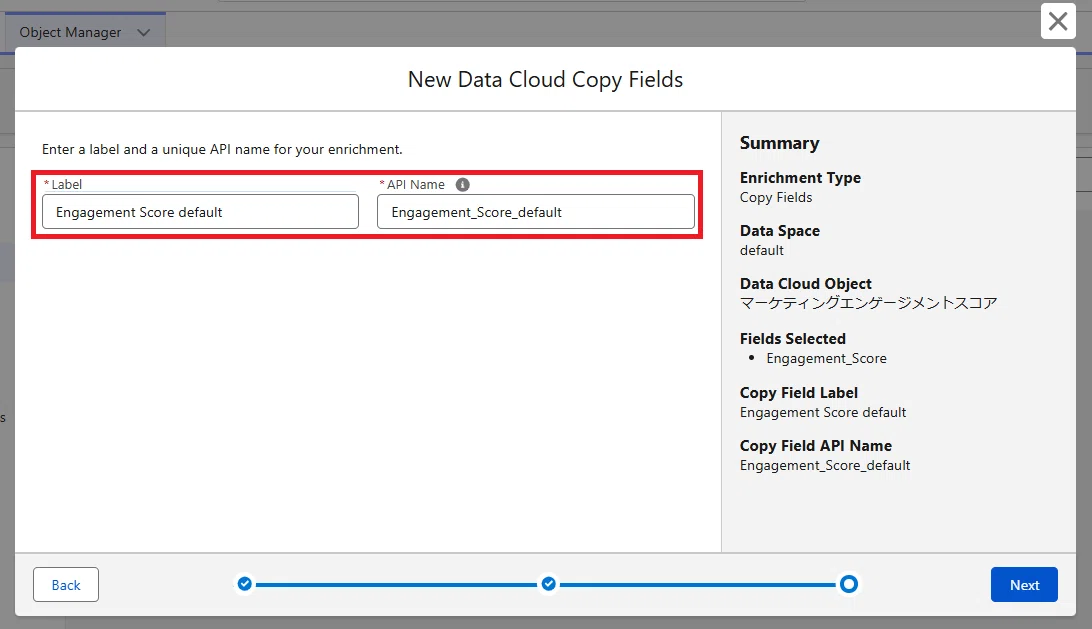Select the Engagement_Score bullet in Fields Selected

click(x=826, y=358)
